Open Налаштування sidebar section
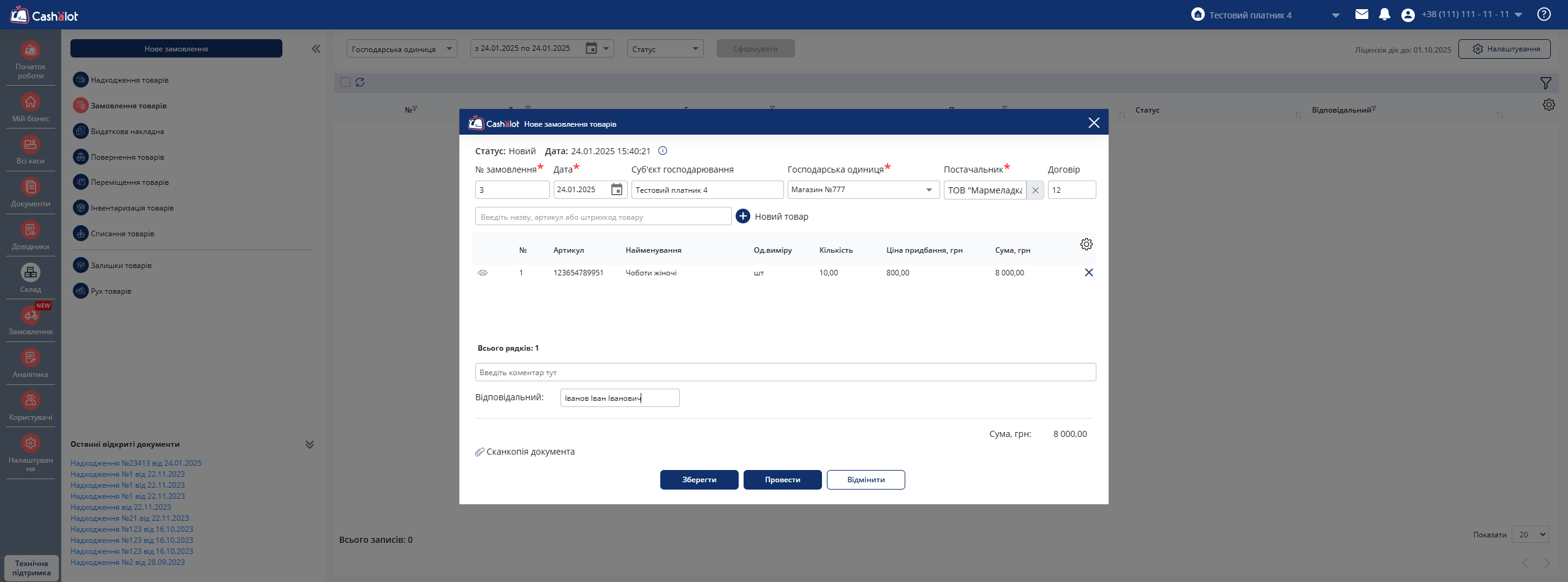The image size is (1568, 582). [31, 453]
